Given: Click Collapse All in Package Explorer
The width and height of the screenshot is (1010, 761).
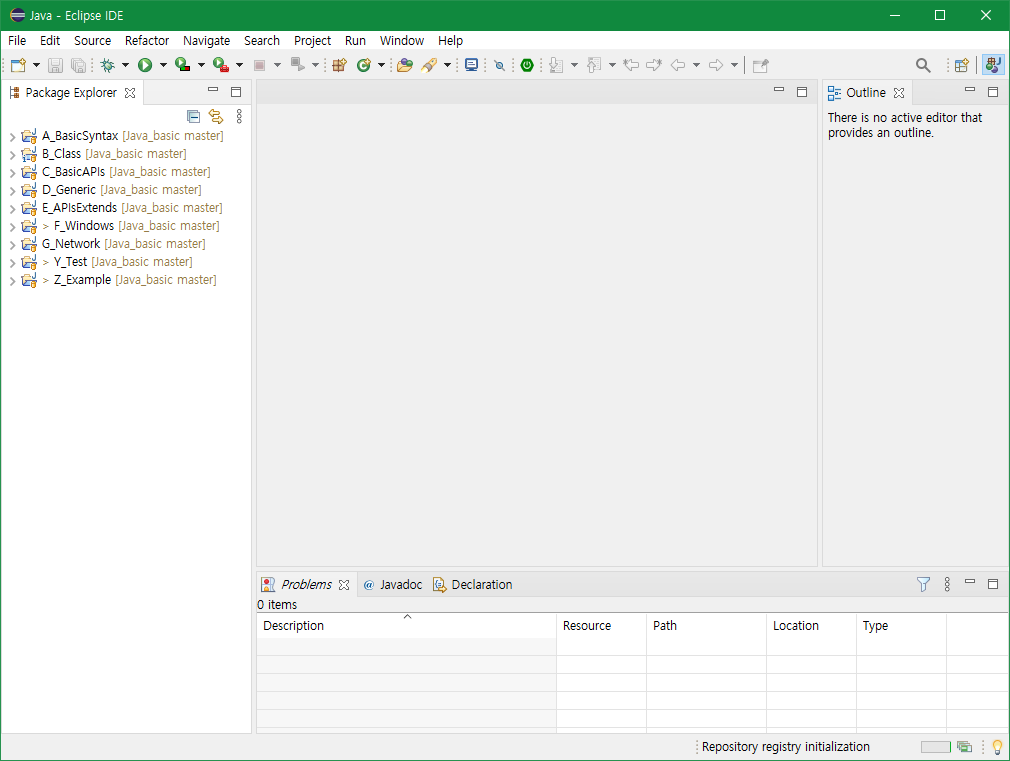Looking at the screenshot, I should [193, 117].
